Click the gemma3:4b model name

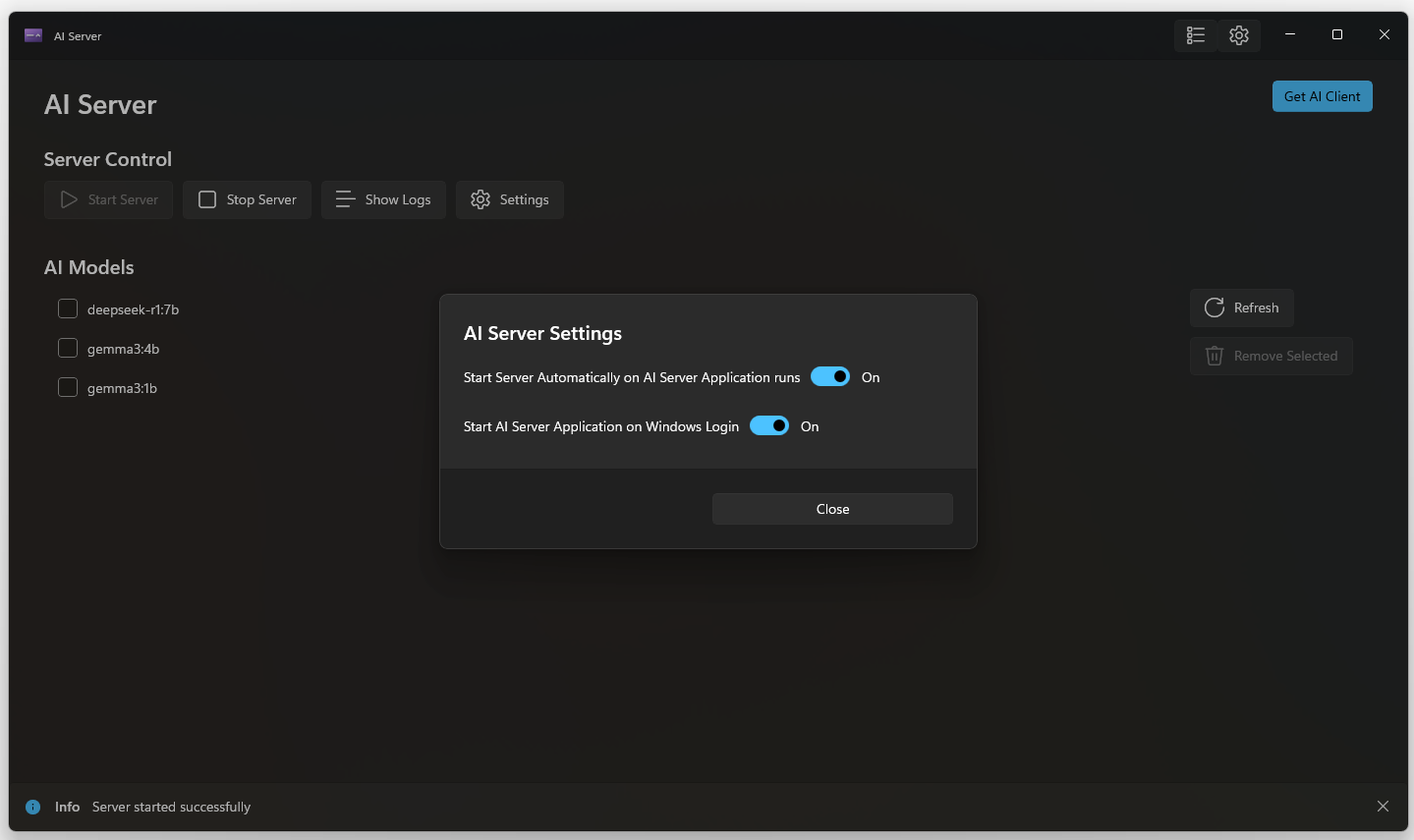click(123, 349)
